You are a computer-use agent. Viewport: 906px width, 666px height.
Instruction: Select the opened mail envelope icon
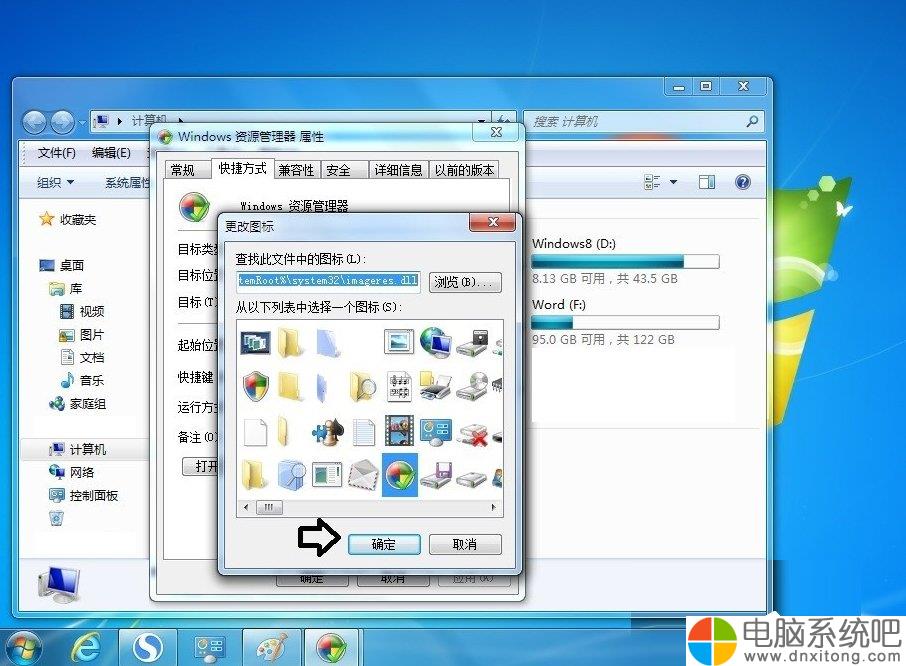coord(363,475)
